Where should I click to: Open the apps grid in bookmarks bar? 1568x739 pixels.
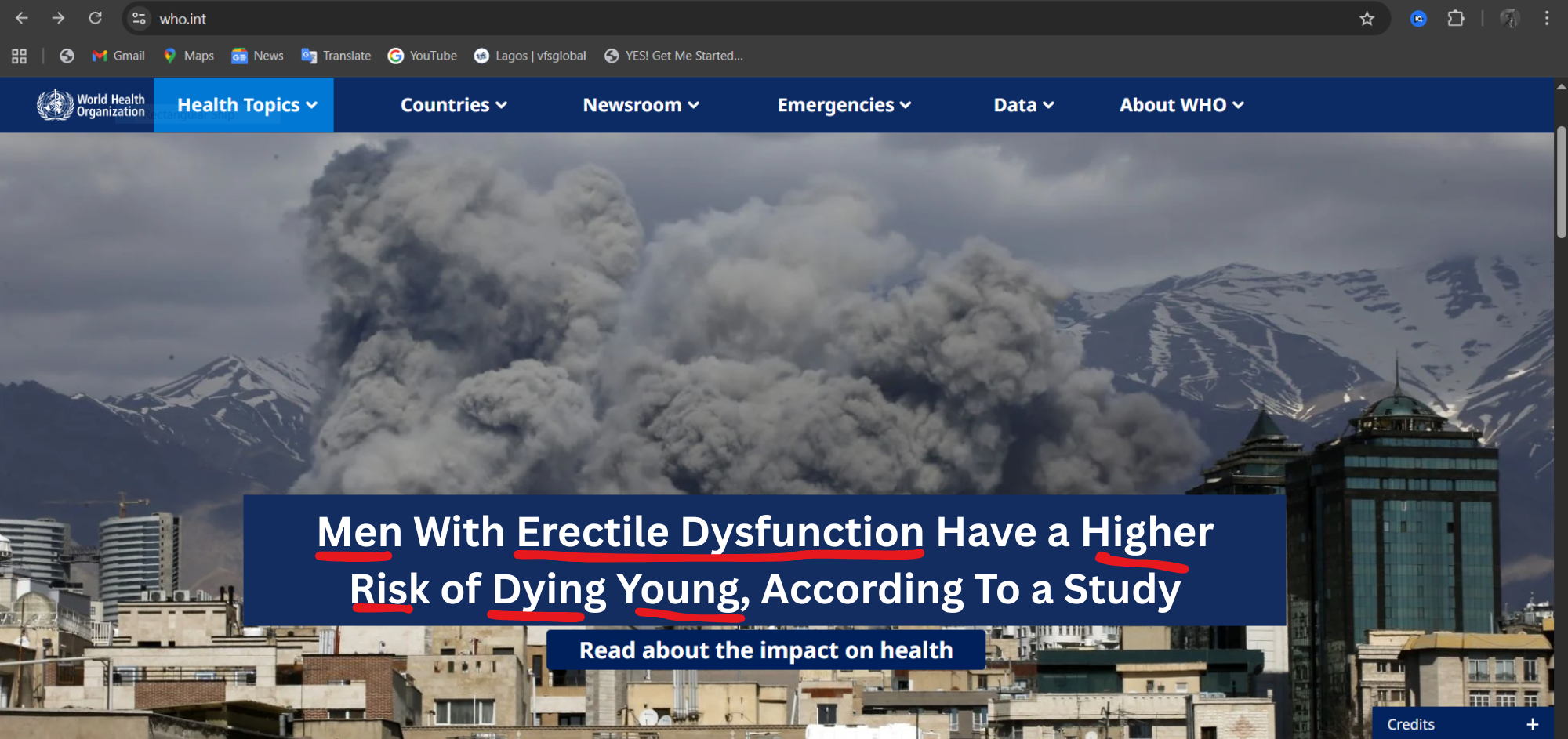(20, 56)
